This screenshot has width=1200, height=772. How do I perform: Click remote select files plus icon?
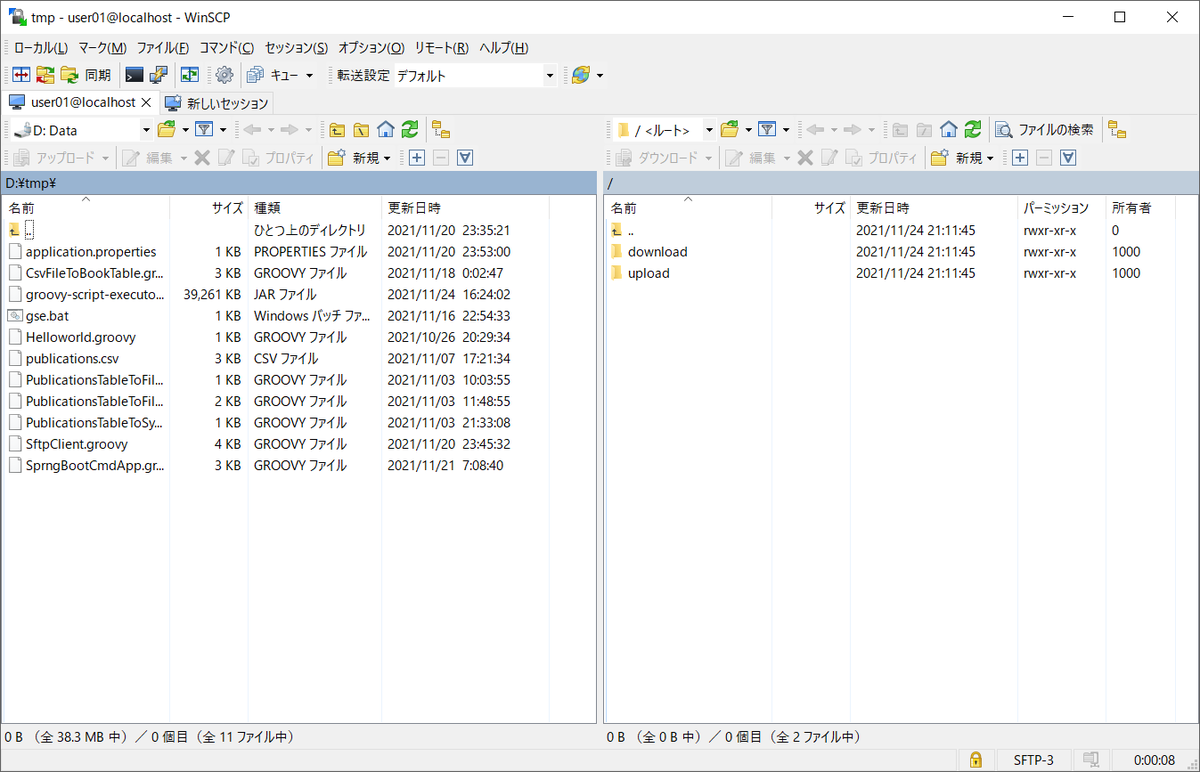(1019, 157)
